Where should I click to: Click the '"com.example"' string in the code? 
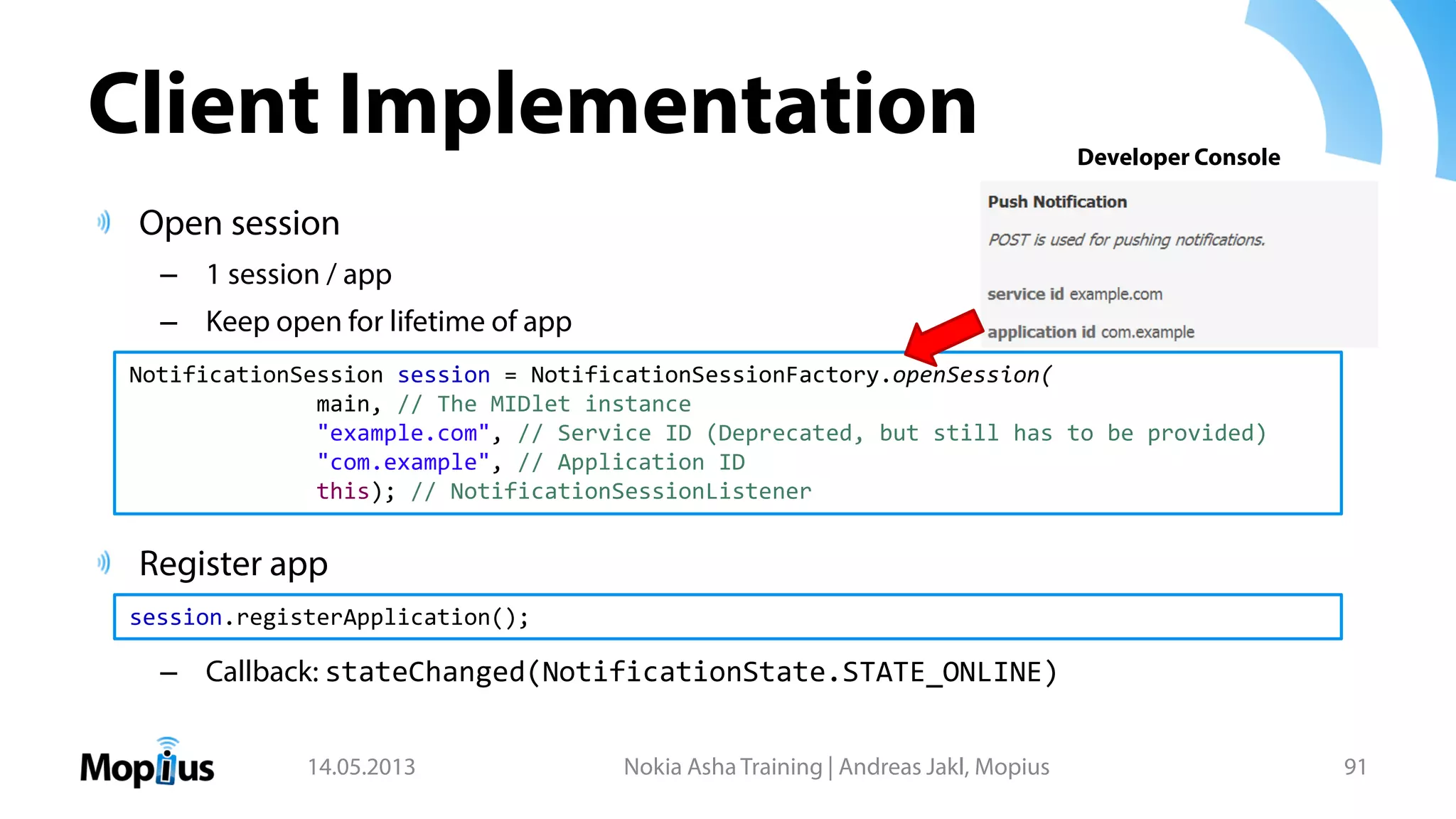point(403,462)
